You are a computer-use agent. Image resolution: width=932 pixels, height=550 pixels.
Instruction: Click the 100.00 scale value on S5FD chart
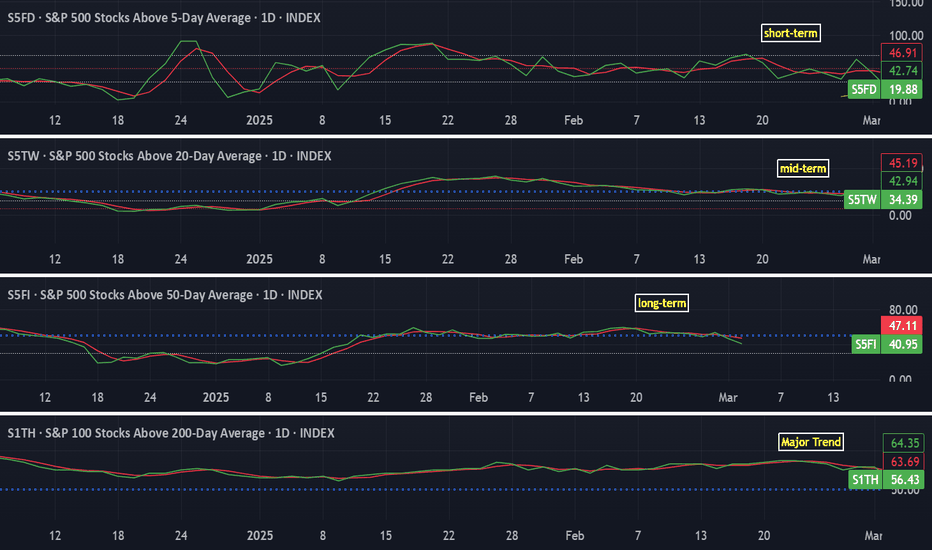(x=906, y=36)
